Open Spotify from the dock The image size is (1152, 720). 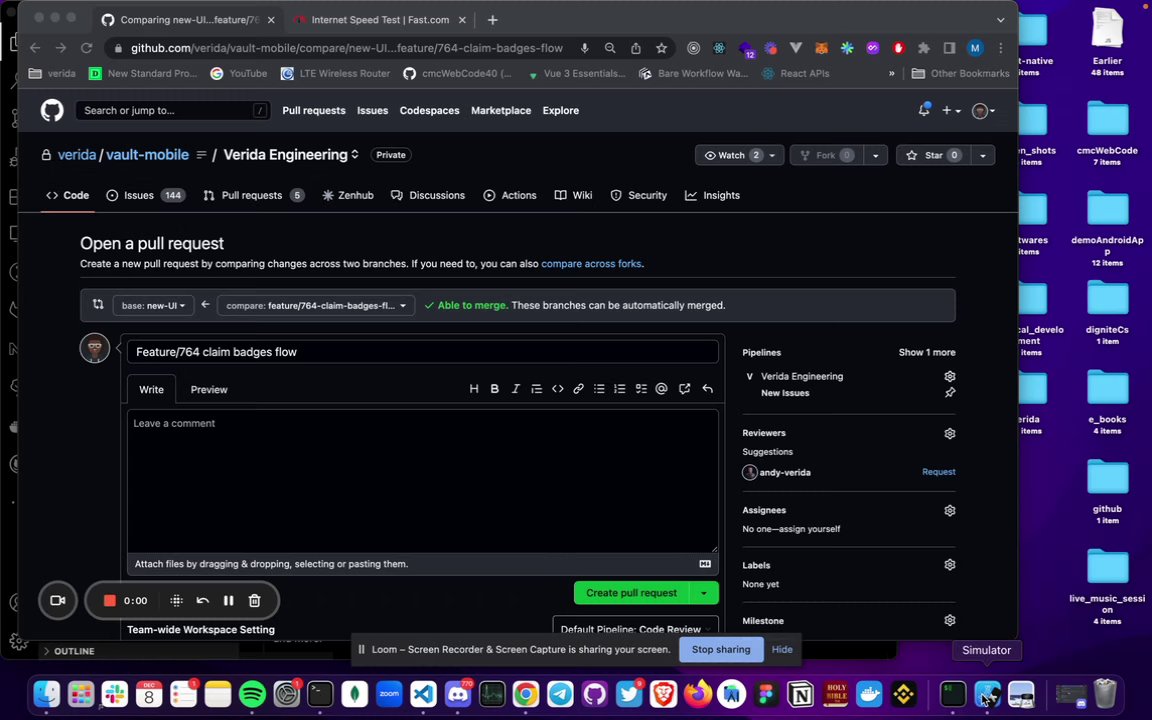252,694
